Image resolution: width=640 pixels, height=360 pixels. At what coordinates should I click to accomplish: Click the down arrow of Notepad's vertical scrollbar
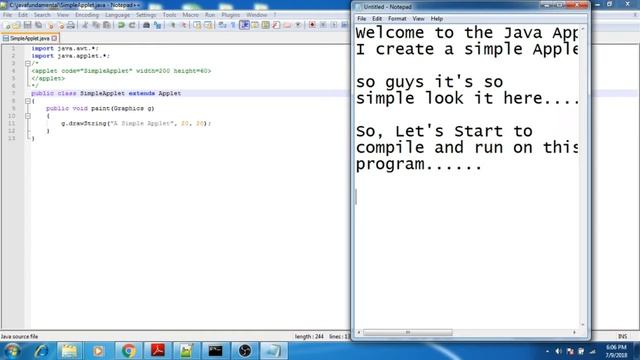582,325
